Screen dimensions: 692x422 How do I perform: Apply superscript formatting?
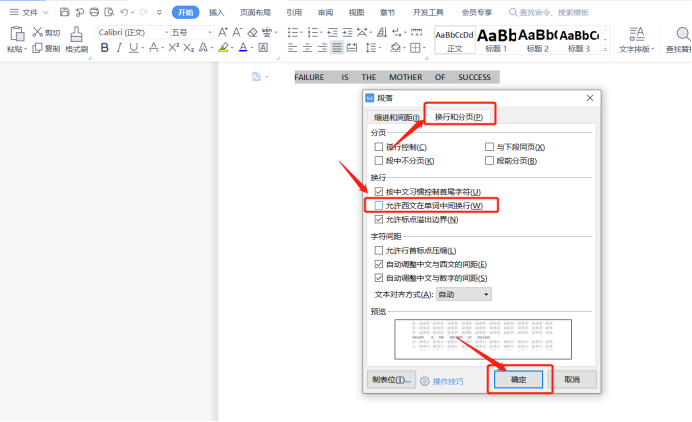pos(173,48)
